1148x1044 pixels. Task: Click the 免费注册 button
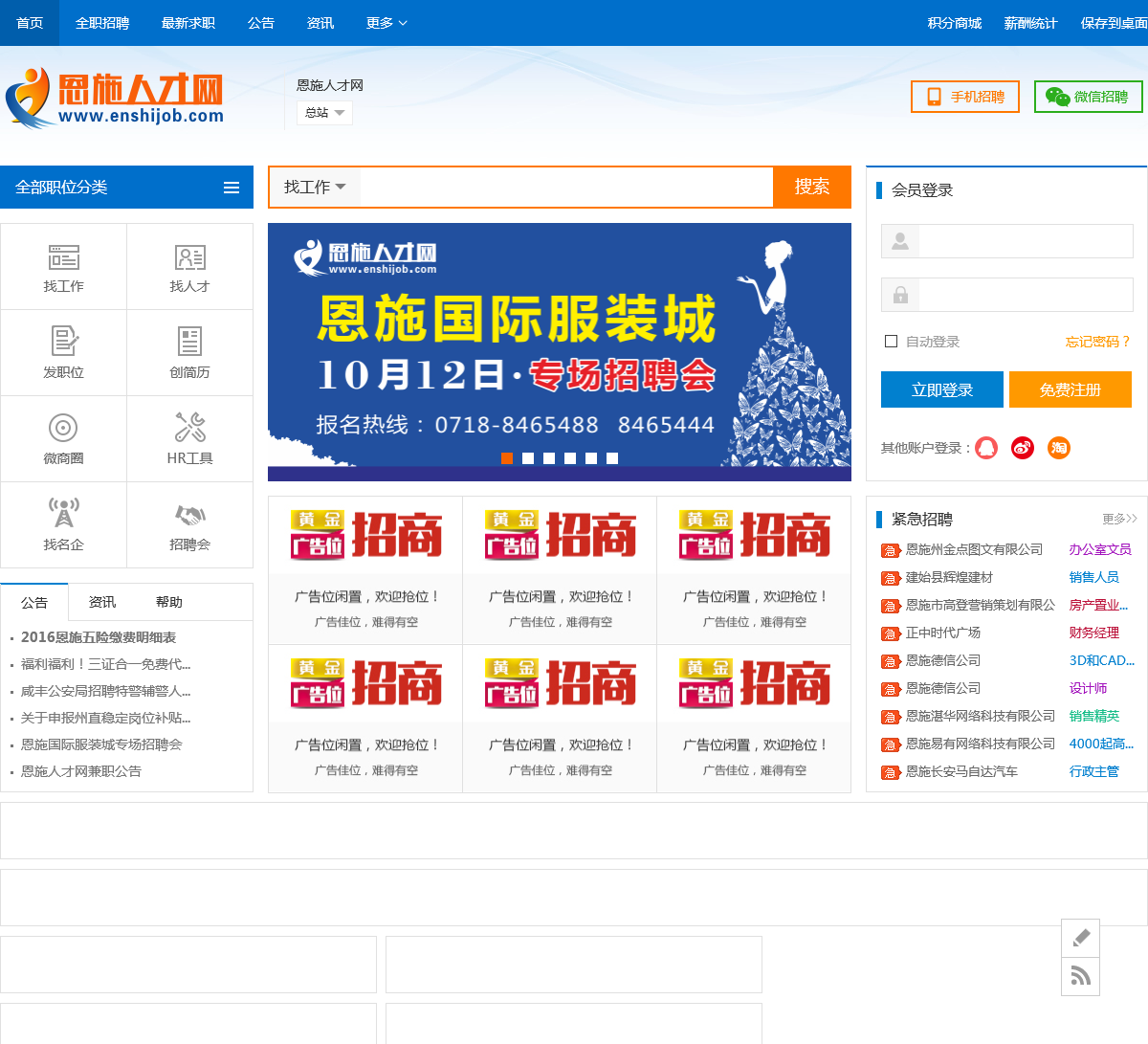1071,389
